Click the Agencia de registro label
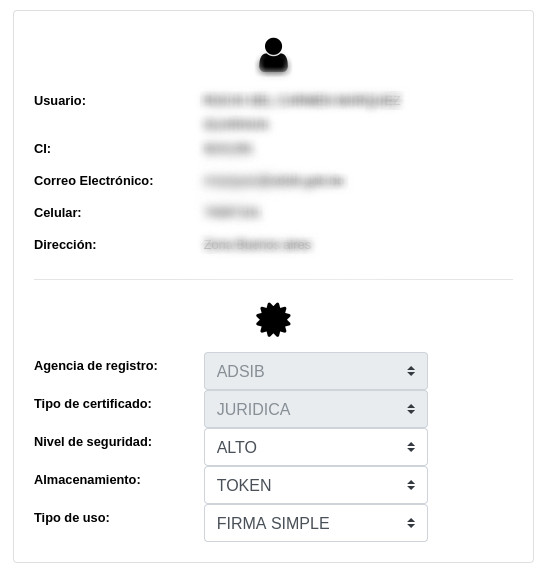The width and height of the screenshot is (541, 572). (x=96, y=366)
